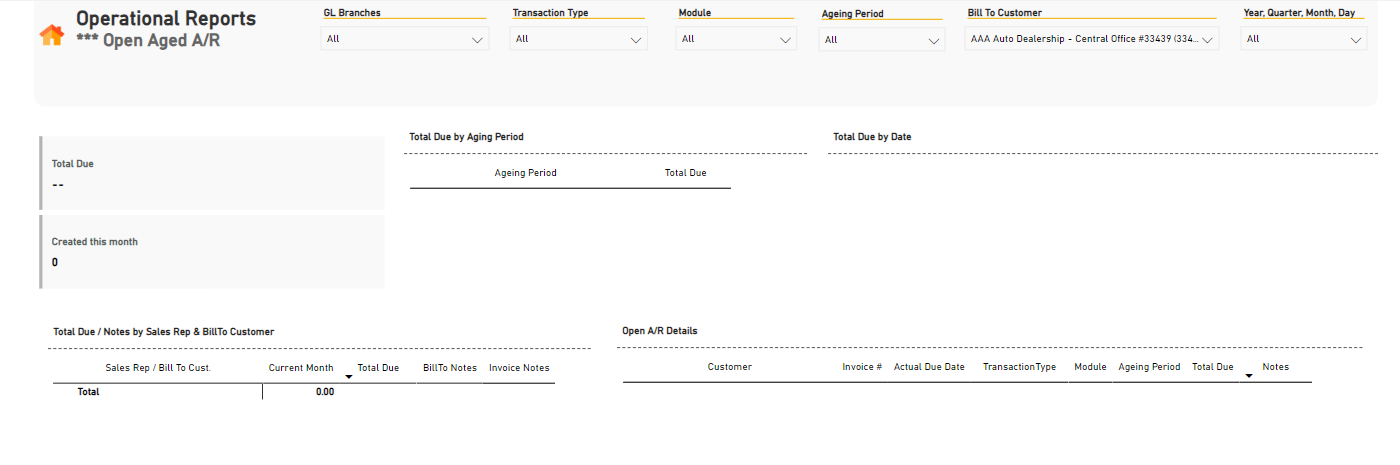Click the Operational Reports title

click(x=166, y=19)
